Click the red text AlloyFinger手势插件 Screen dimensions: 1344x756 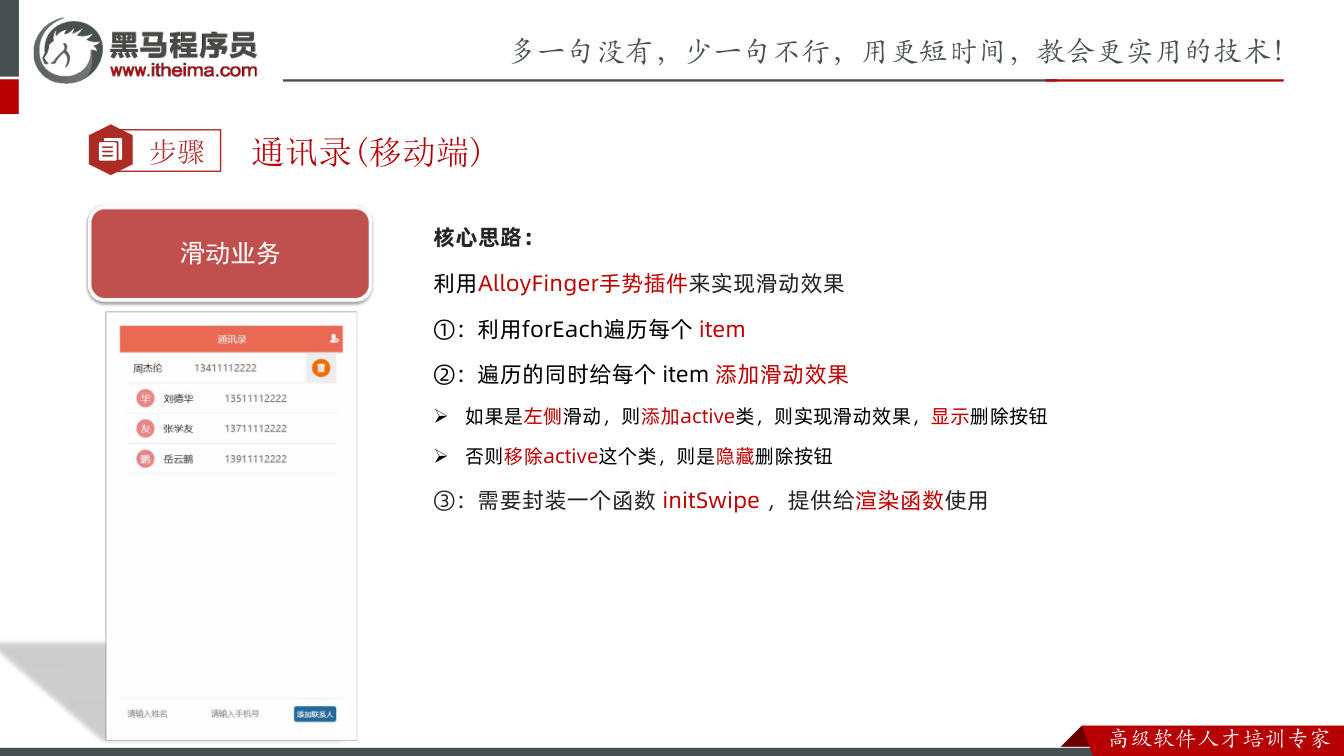583,283
